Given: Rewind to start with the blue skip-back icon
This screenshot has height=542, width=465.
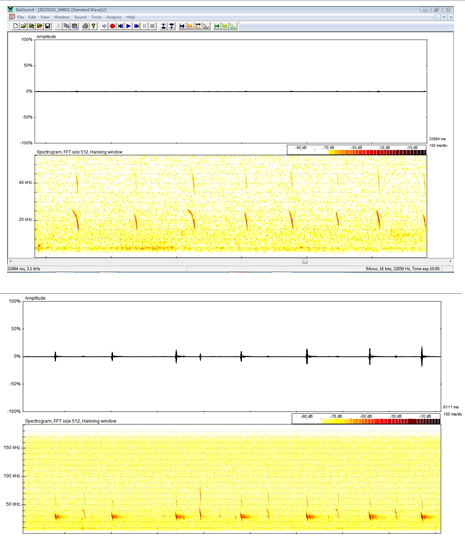Looking at the screenshot, I should (x=120, y=26).
